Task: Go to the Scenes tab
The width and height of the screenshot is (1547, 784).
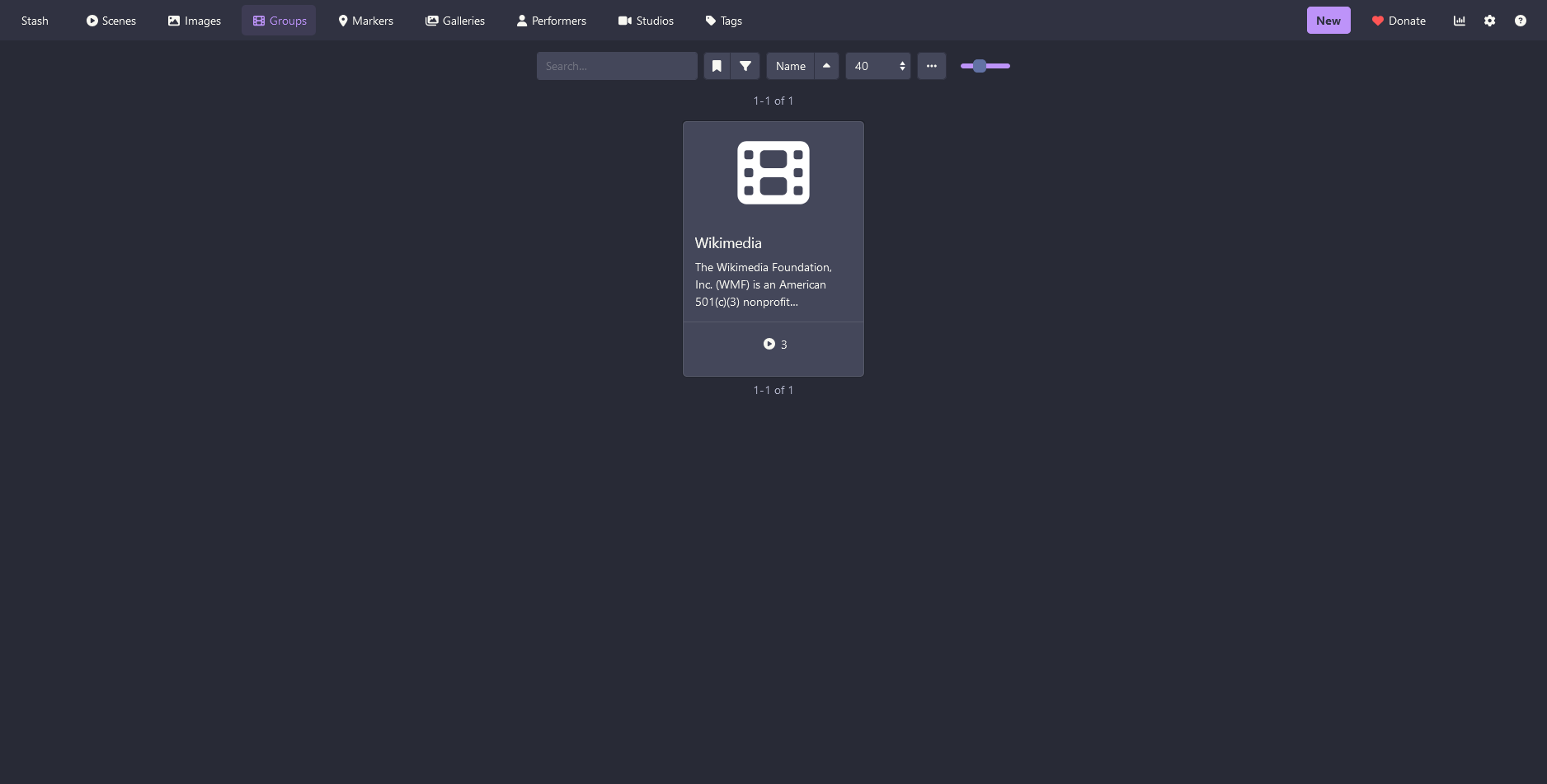Action: 110,21
